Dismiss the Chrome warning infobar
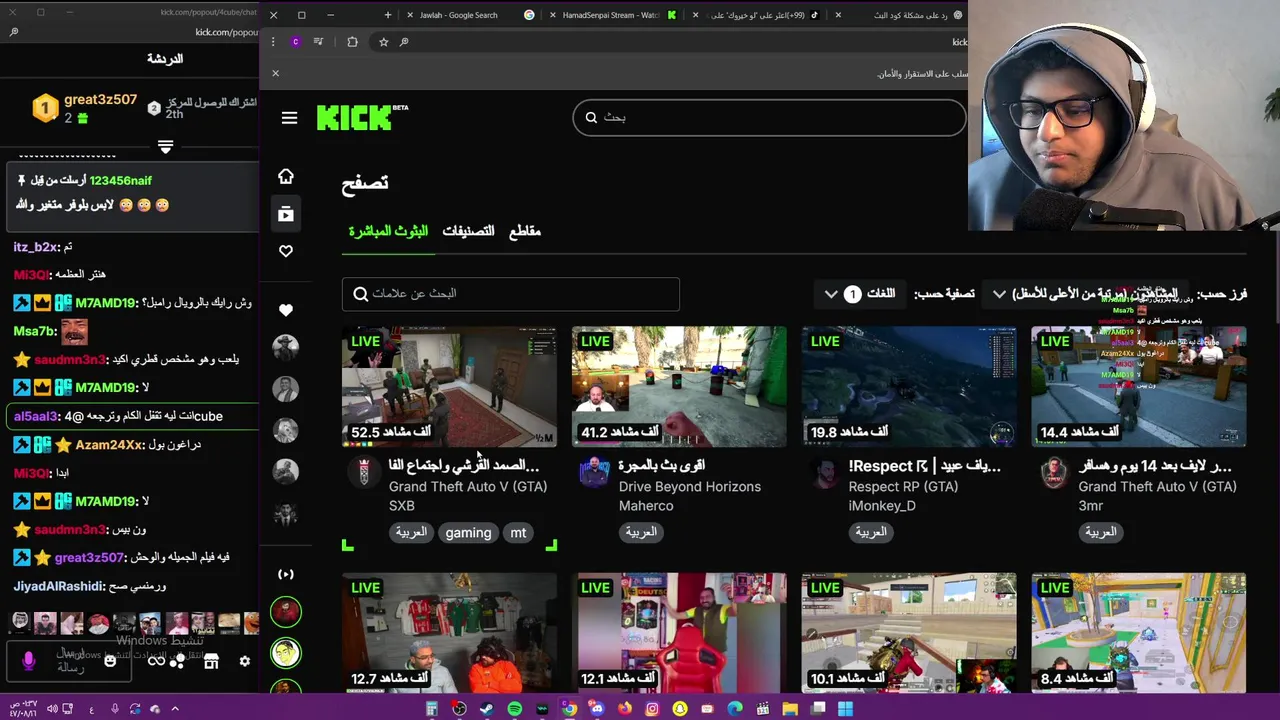This screenshot has height=720, width=1280. (276, 73)
